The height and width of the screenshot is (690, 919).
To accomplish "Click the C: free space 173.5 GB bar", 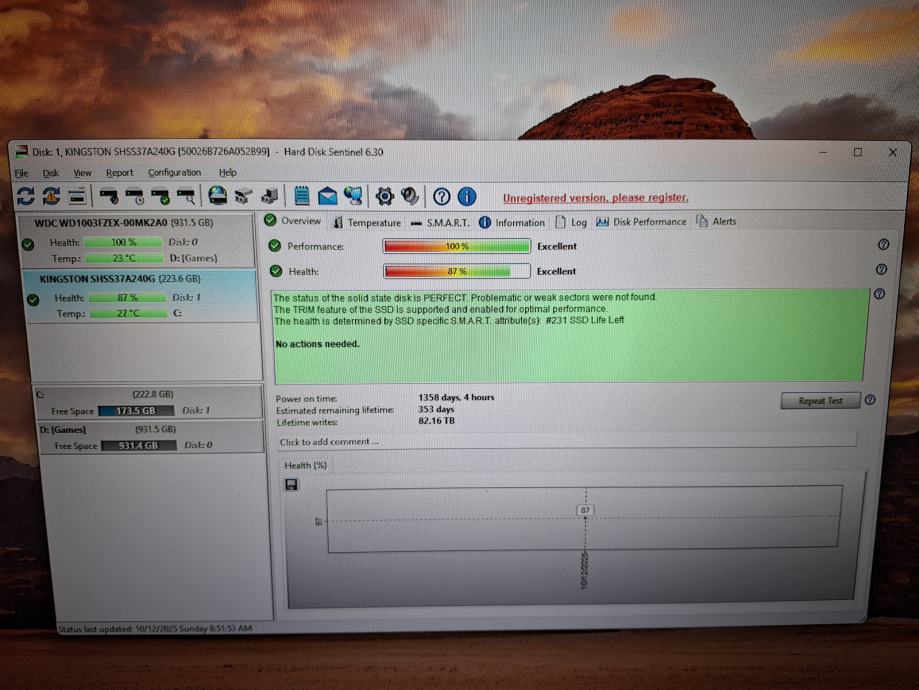I will tap(136, 411).
